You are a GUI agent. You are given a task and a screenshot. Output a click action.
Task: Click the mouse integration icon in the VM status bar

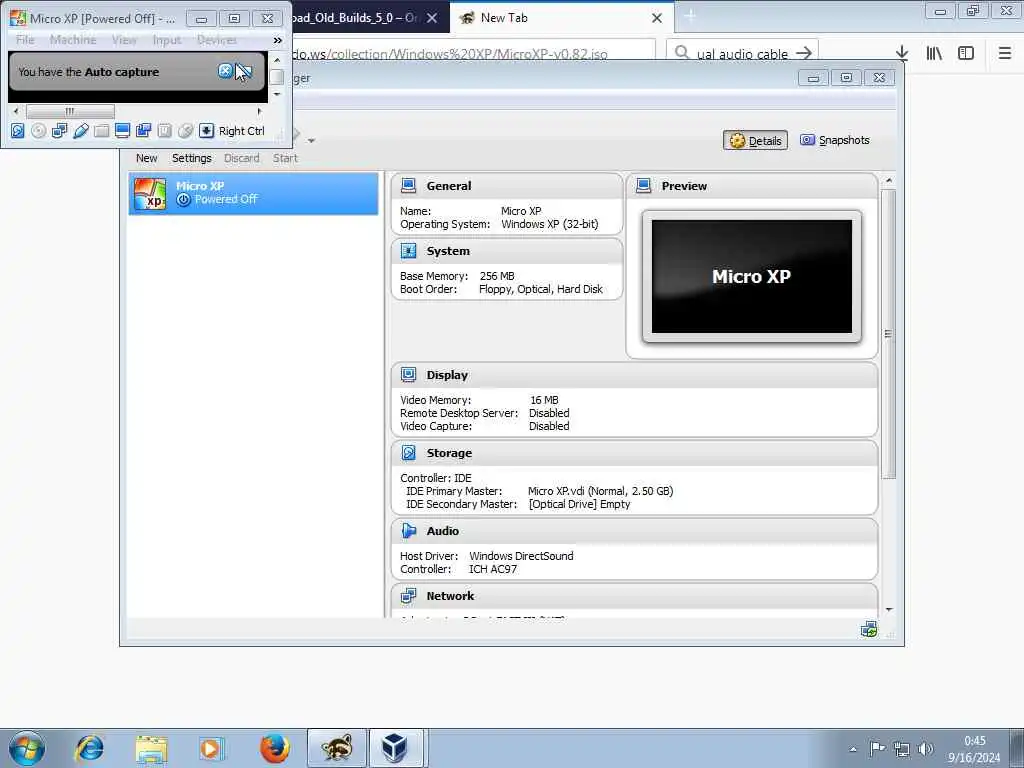(185, 131)
